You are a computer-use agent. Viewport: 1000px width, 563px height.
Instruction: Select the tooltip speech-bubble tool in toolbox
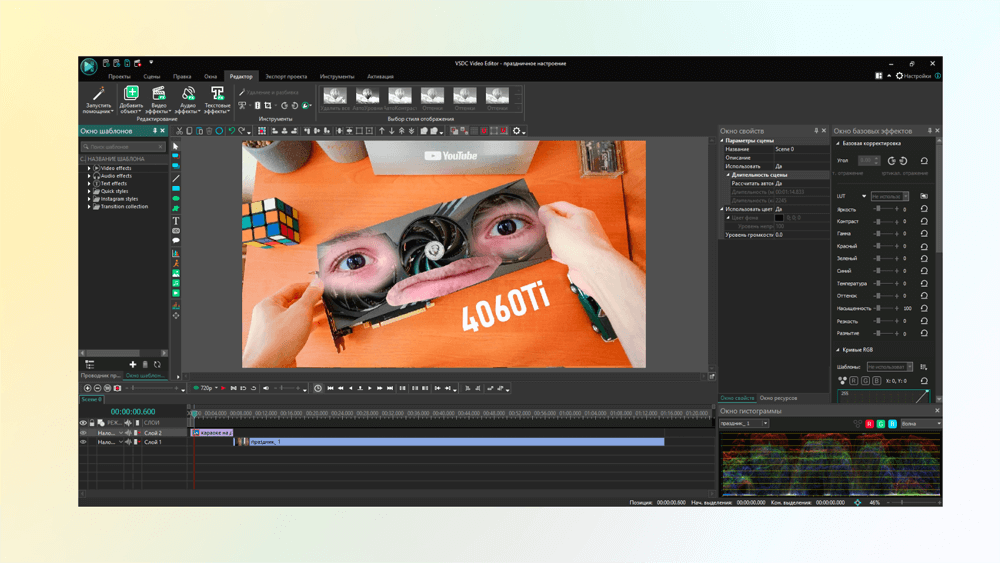[x=176, y=241]
